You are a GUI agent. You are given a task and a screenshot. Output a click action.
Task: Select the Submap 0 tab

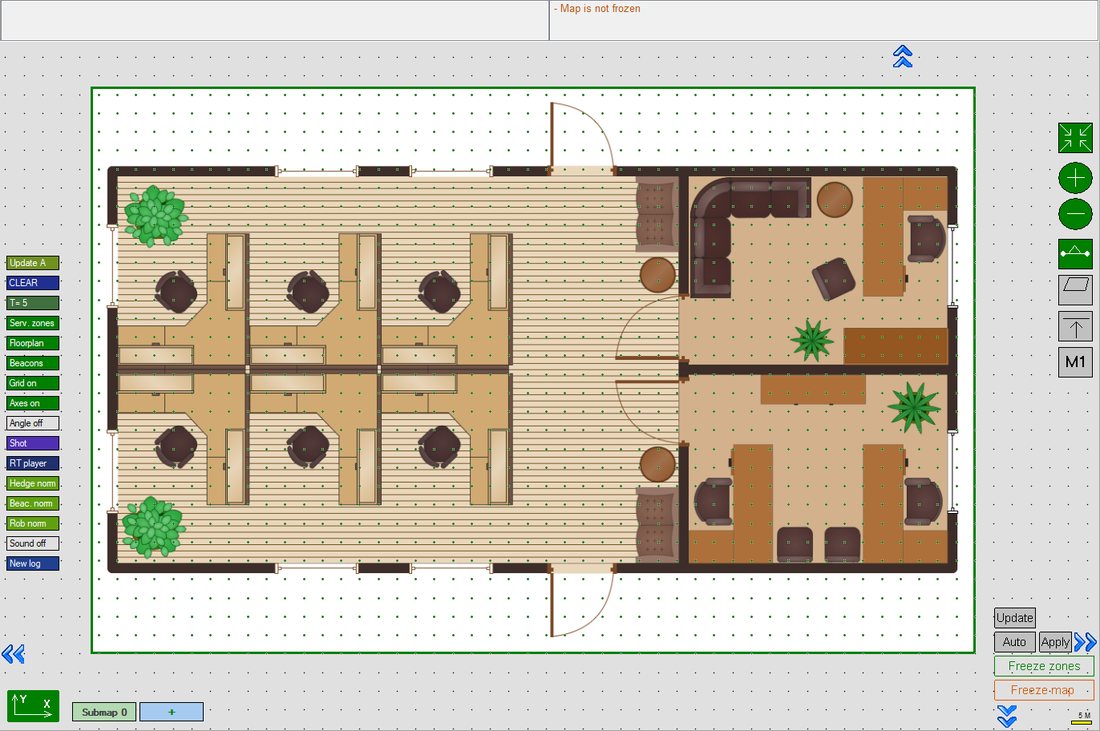(104, 712)
